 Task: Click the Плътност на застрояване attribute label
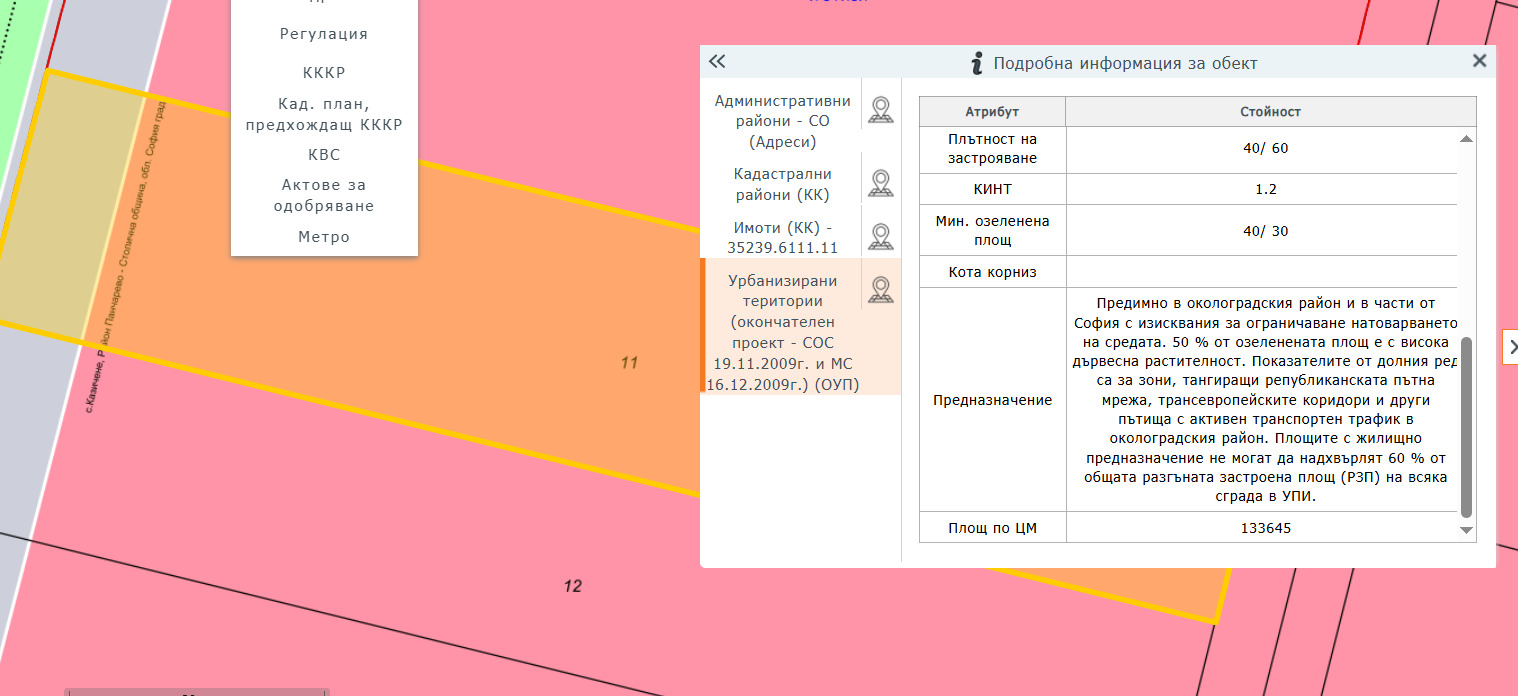click(x=992, y=149)
